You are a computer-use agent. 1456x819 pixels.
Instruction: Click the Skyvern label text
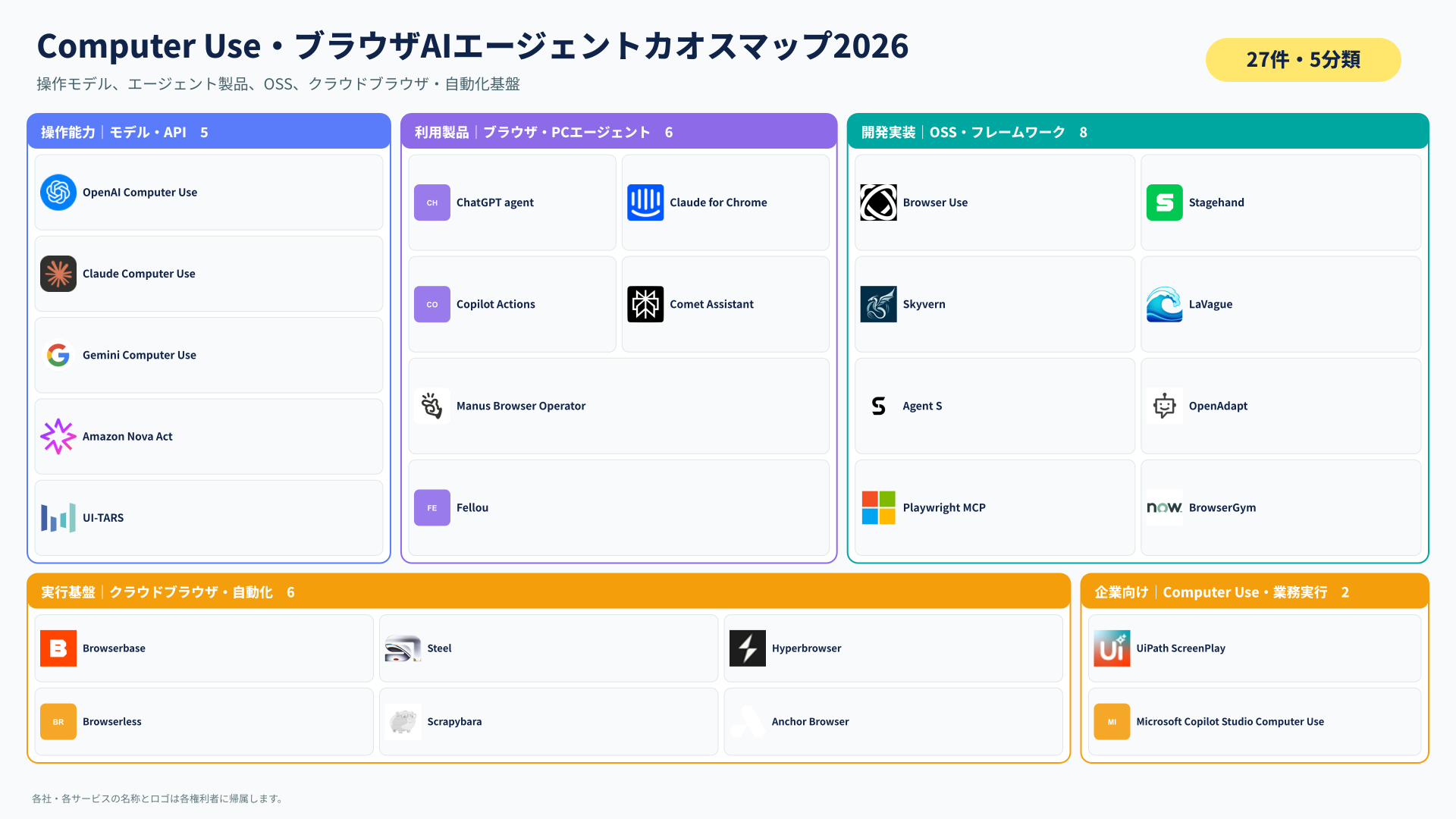click(x=924, y=304)
